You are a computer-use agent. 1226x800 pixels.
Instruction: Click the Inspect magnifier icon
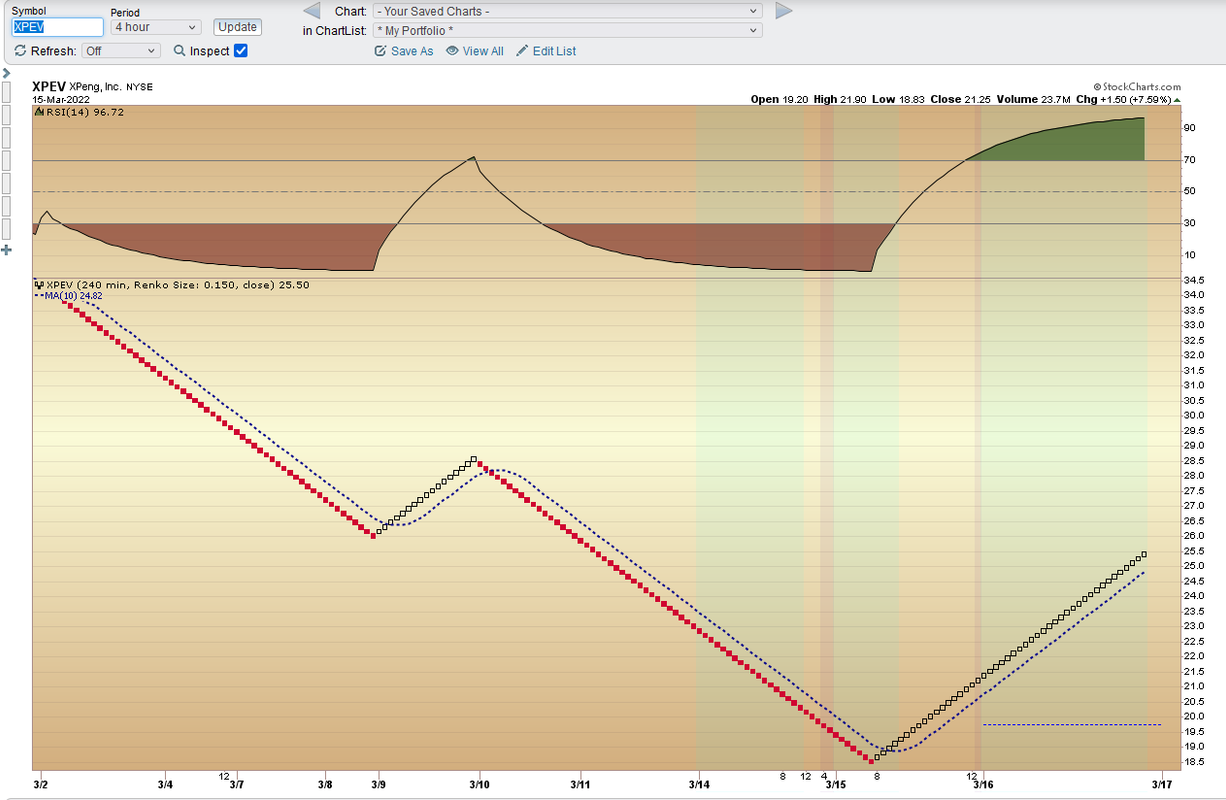[x=180, y=51]
